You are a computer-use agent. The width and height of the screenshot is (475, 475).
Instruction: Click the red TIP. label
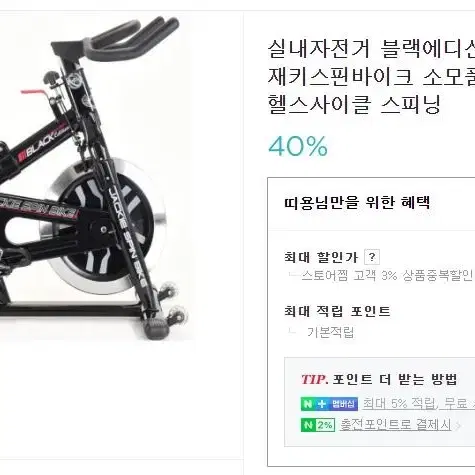[x=314, y=379]
